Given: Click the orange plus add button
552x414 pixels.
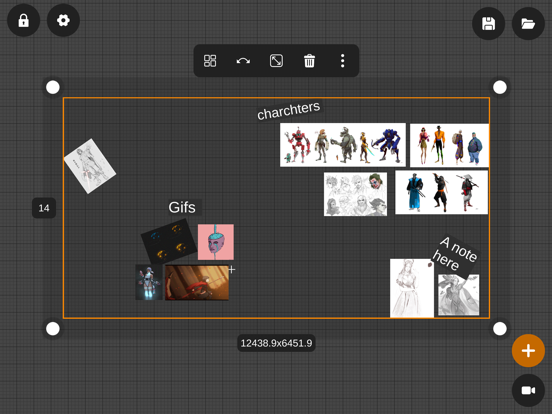Looking at the screenshot, I should (x=528, y=351).
